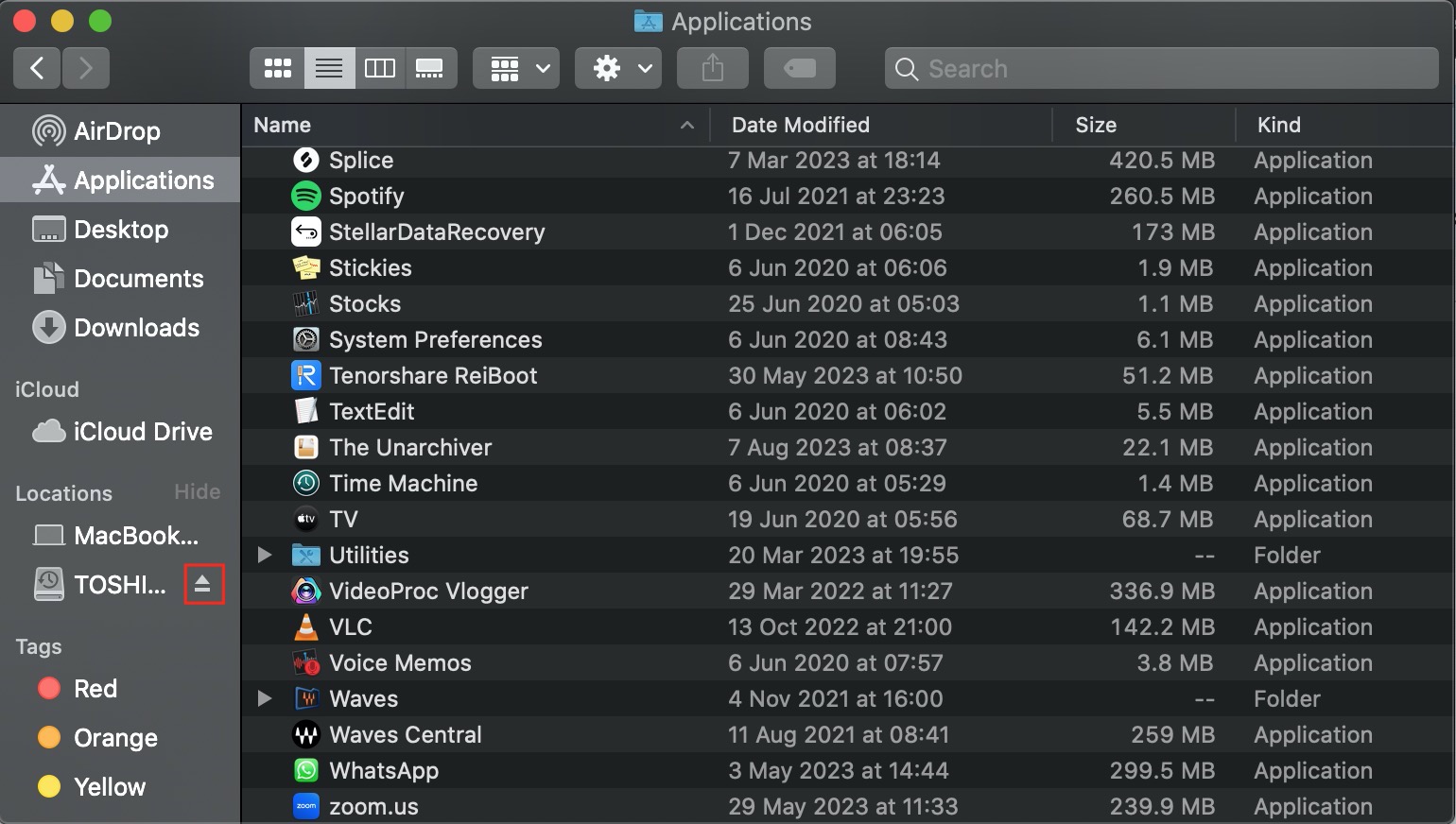Select Applications in the sidebar
This screenshot has width=1456, height=824.
pyautogui.click(x=120, y=180)
